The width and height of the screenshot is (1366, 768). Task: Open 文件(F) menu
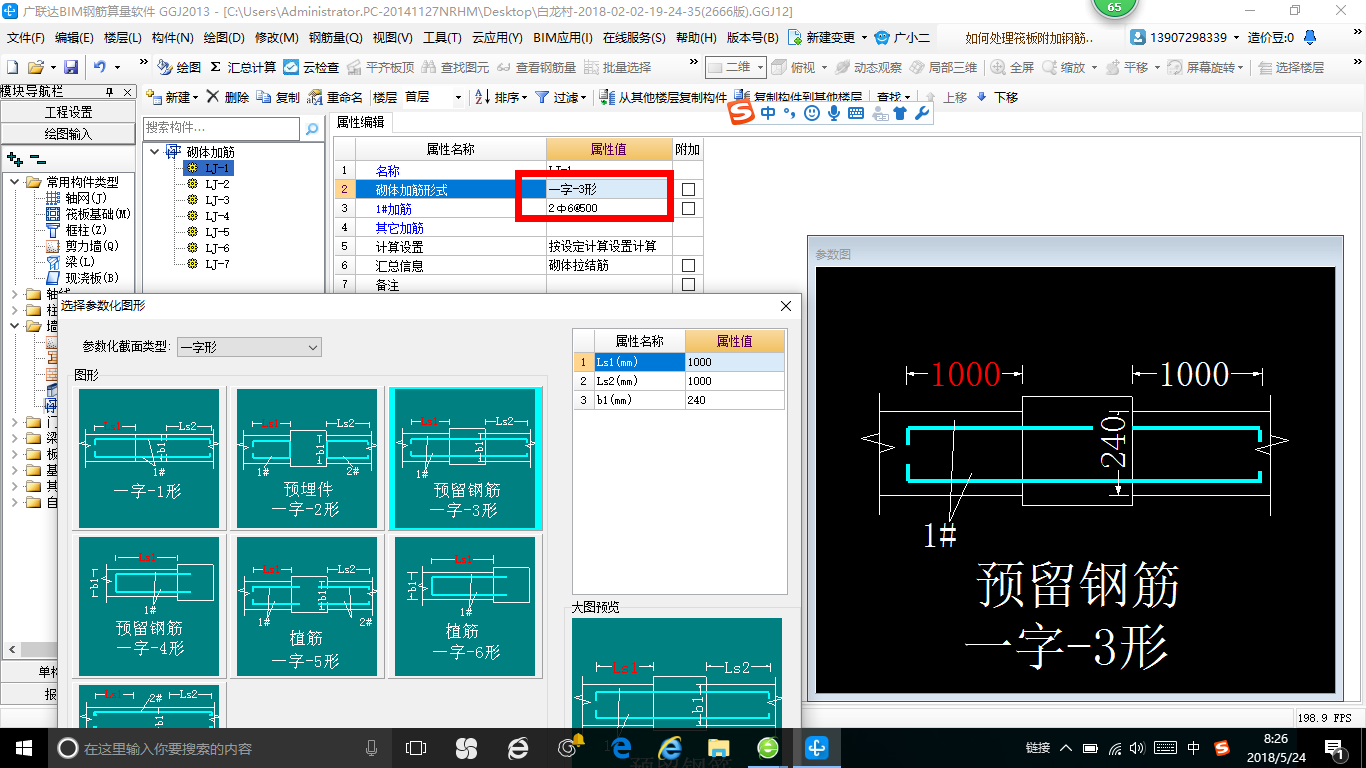25,38
